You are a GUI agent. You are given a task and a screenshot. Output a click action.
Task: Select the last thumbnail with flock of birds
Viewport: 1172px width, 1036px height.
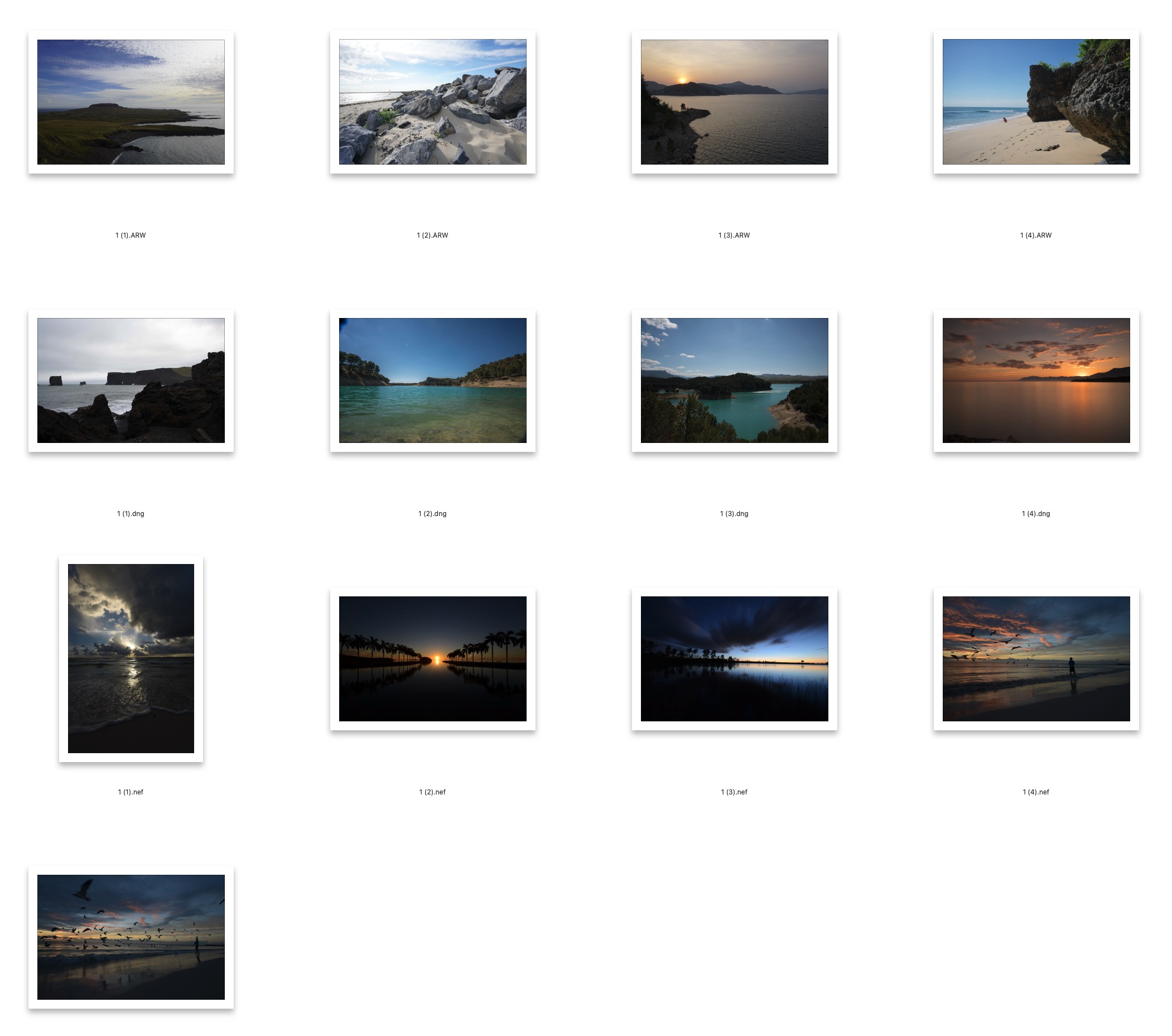131,937
